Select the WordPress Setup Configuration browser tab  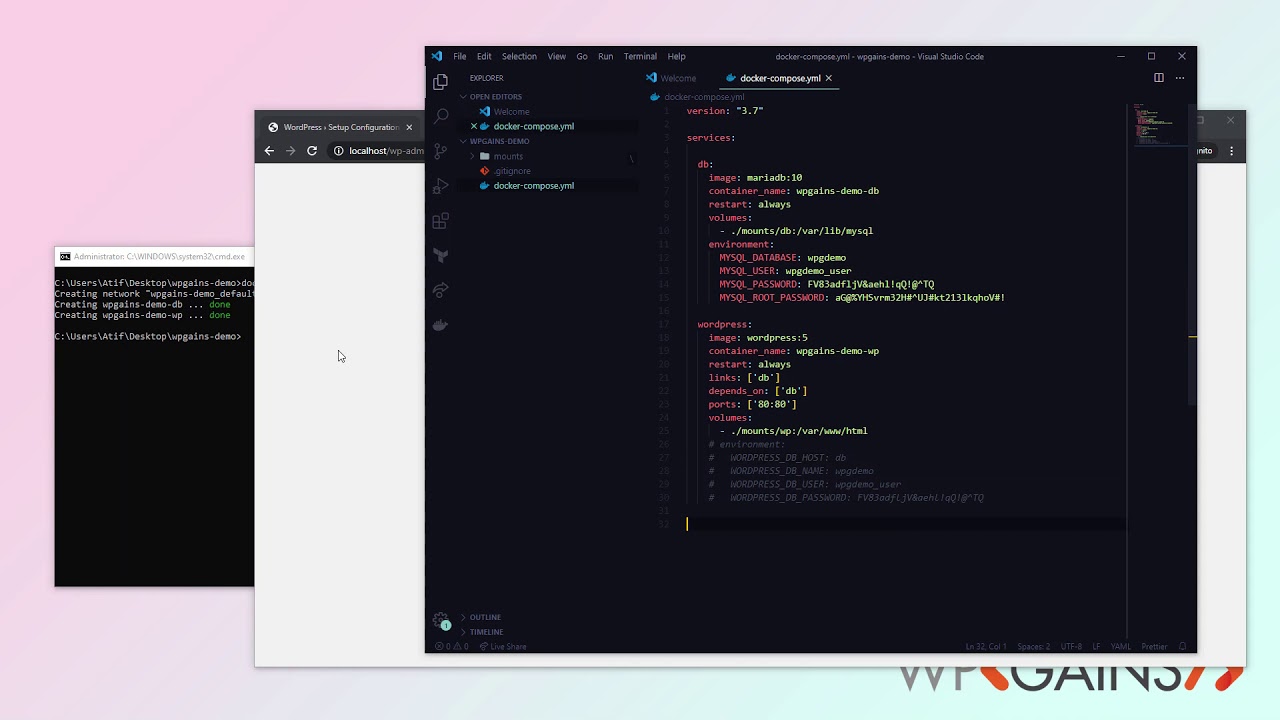(x=339, y=127)
